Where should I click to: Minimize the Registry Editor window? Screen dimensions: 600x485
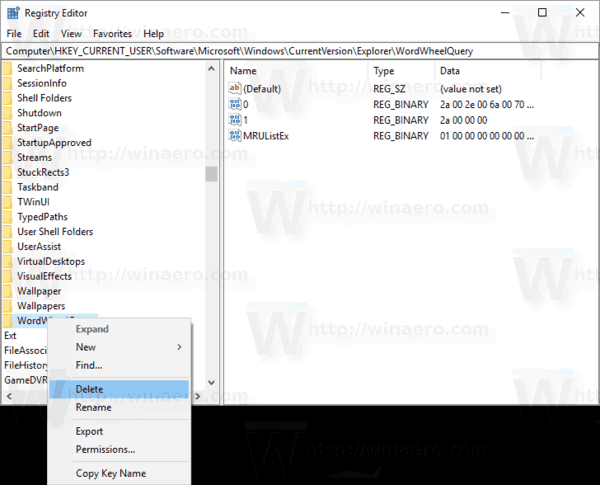pyautogui.click(x=505, y=13)
